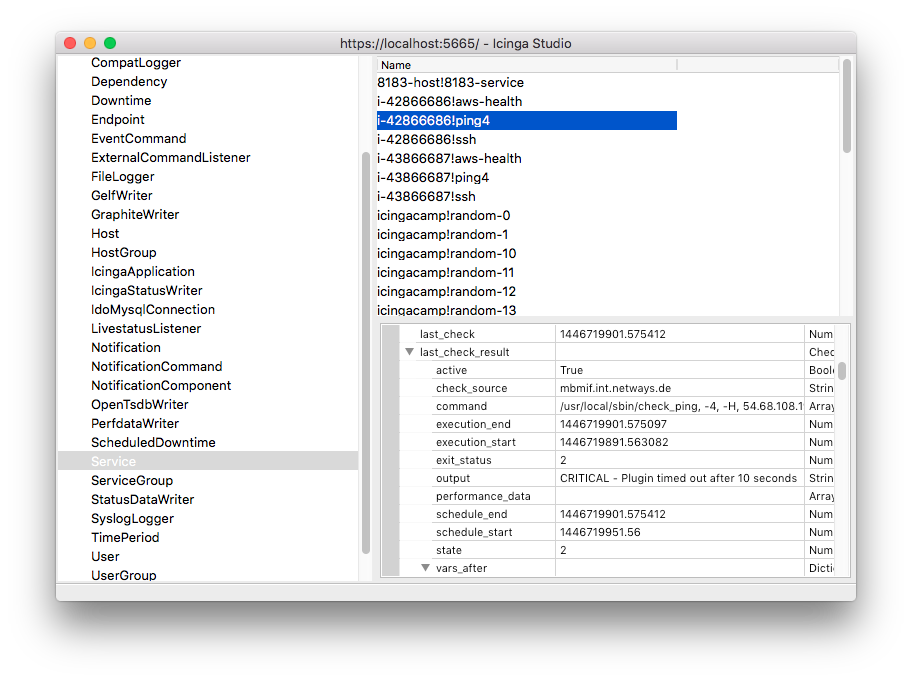This screenshot has width=912, height=681.
Task: Select icingacamp!random-12 service
Action: pyautogui.click(x=446, y=291)
